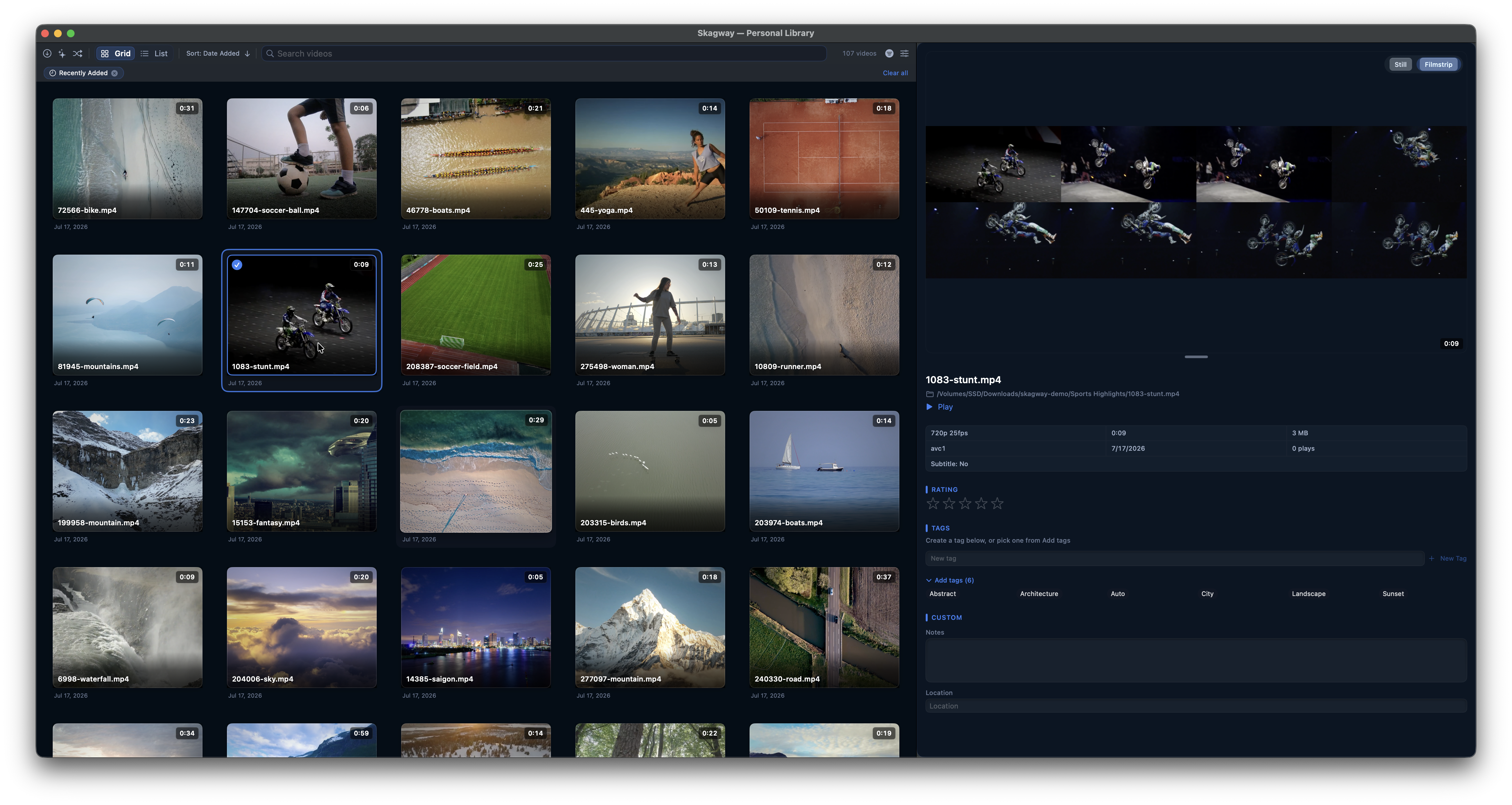Set rating to four stars
The width and height of the screenshot is (1512, 805).
(x=981, y=504)
